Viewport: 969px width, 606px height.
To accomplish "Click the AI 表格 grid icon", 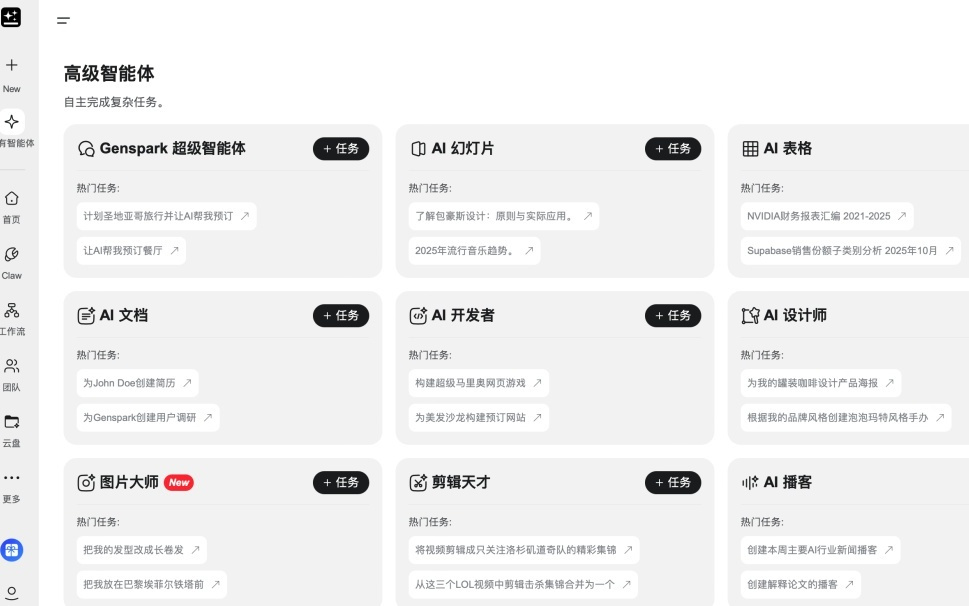I will 750,149.
